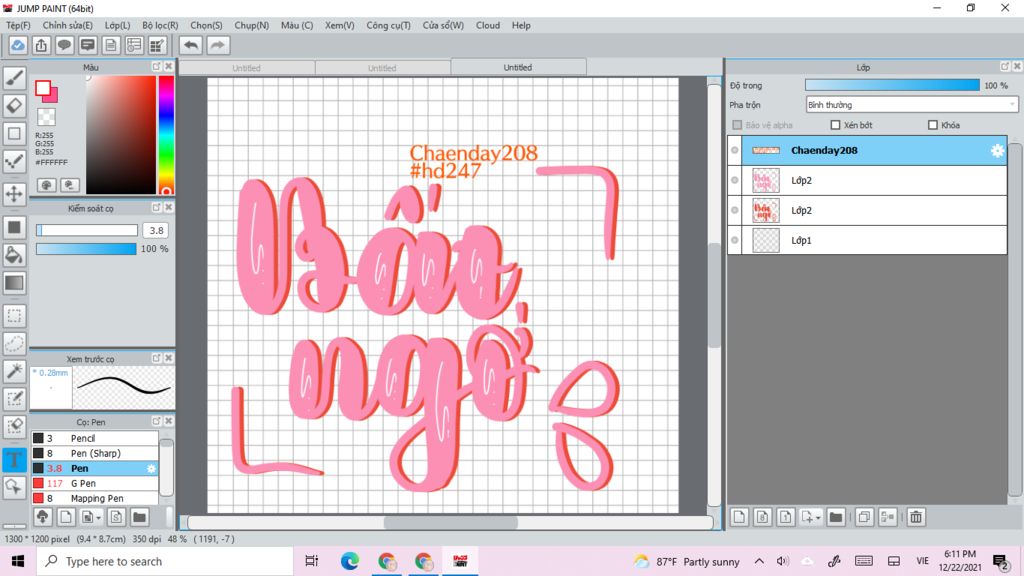Open the color palette button below RGB values

pos(46,185)
